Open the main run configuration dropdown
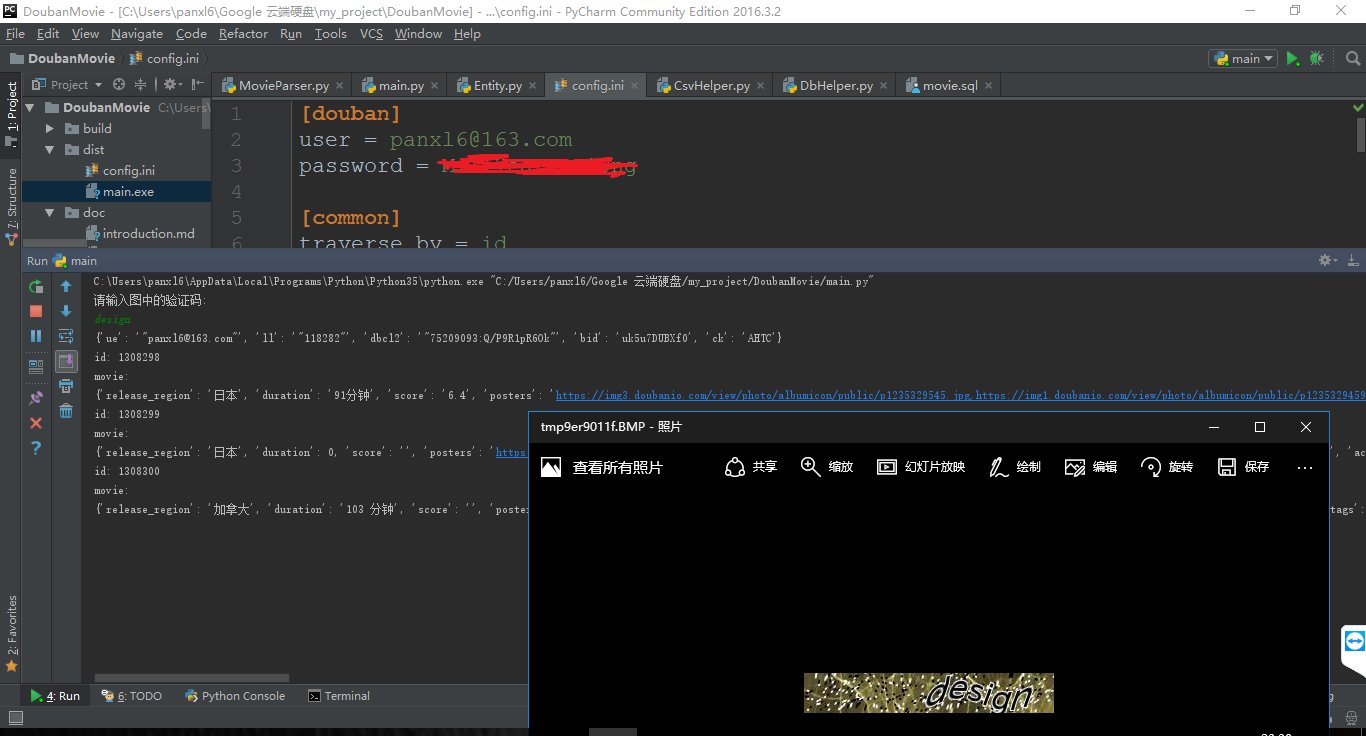1366x736 pixels. point(1242,59)
